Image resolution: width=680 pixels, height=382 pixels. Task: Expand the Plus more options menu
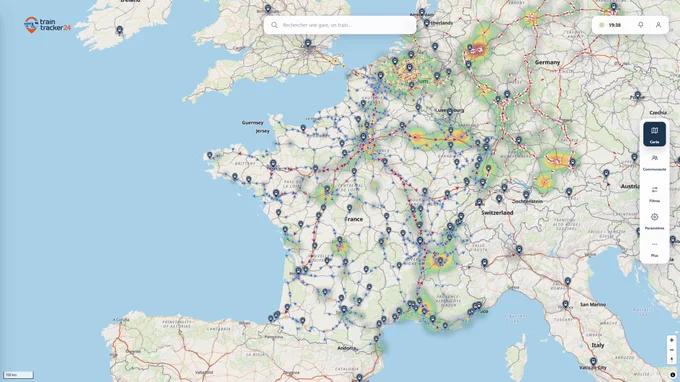[x=654, y=249]
